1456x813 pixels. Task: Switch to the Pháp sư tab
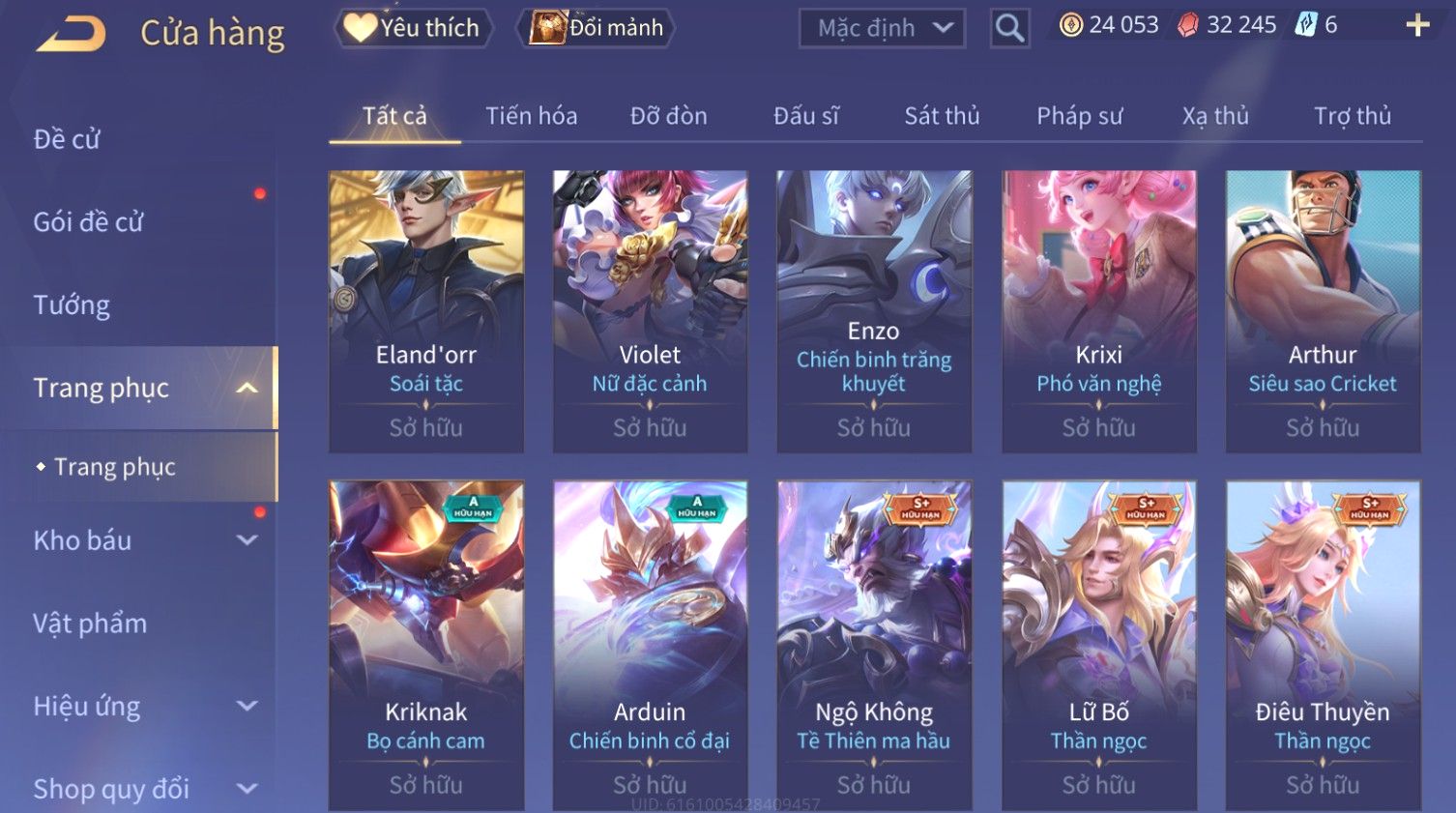tap(1079, 116)
